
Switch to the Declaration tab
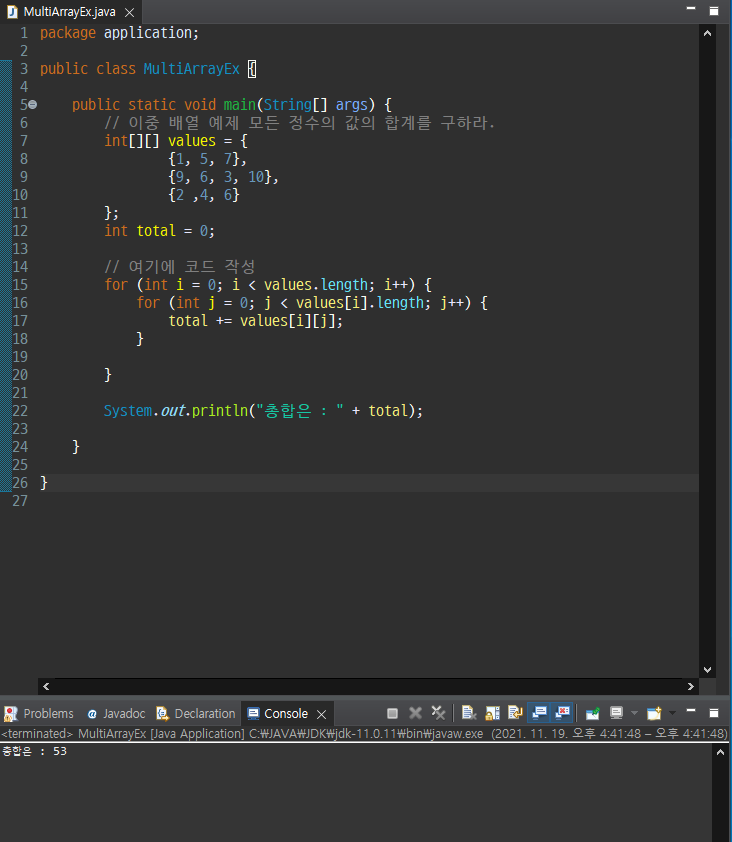[196, 714]
